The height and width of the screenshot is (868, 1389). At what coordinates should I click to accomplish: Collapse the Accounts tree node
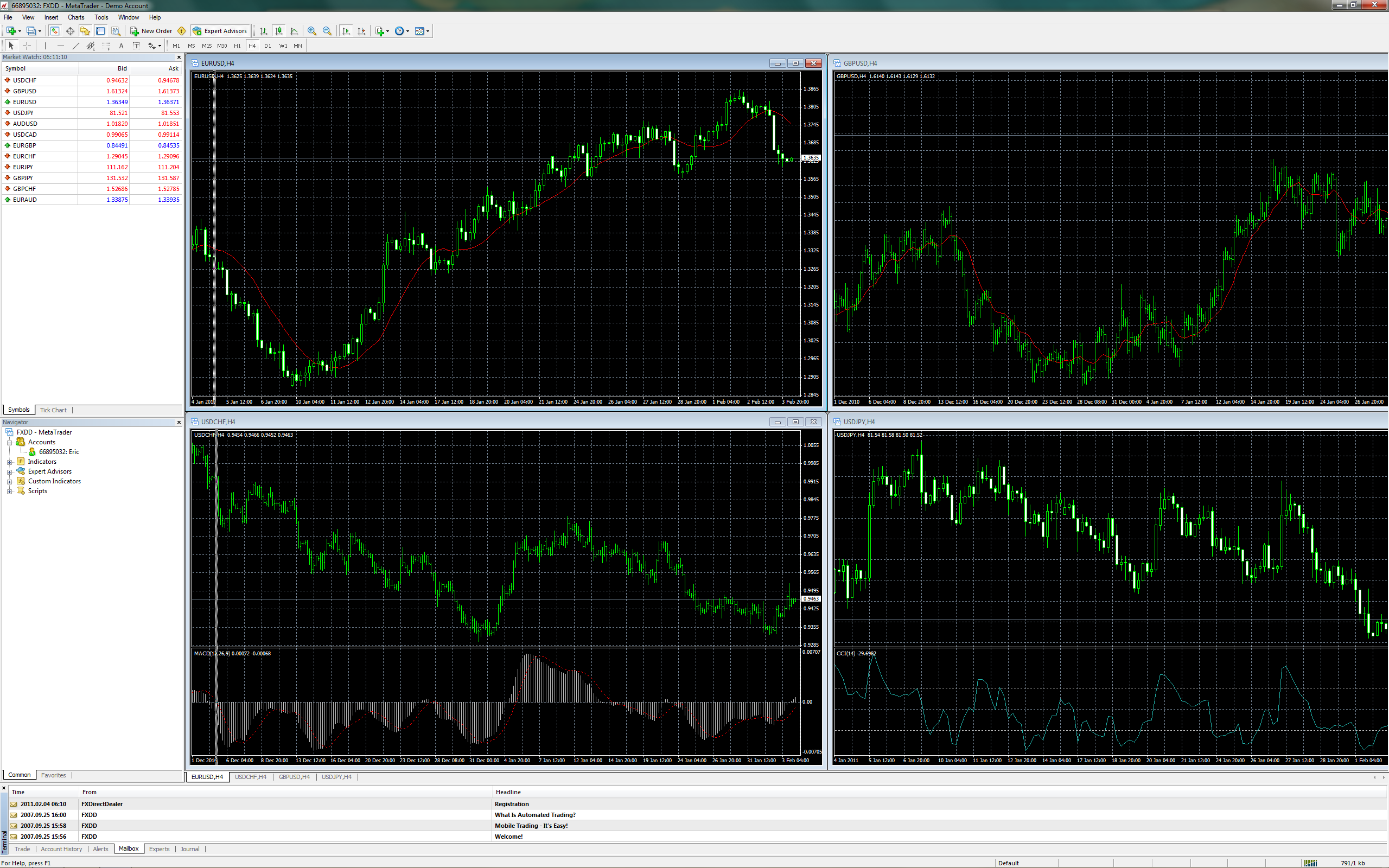(x=9, y=443)
